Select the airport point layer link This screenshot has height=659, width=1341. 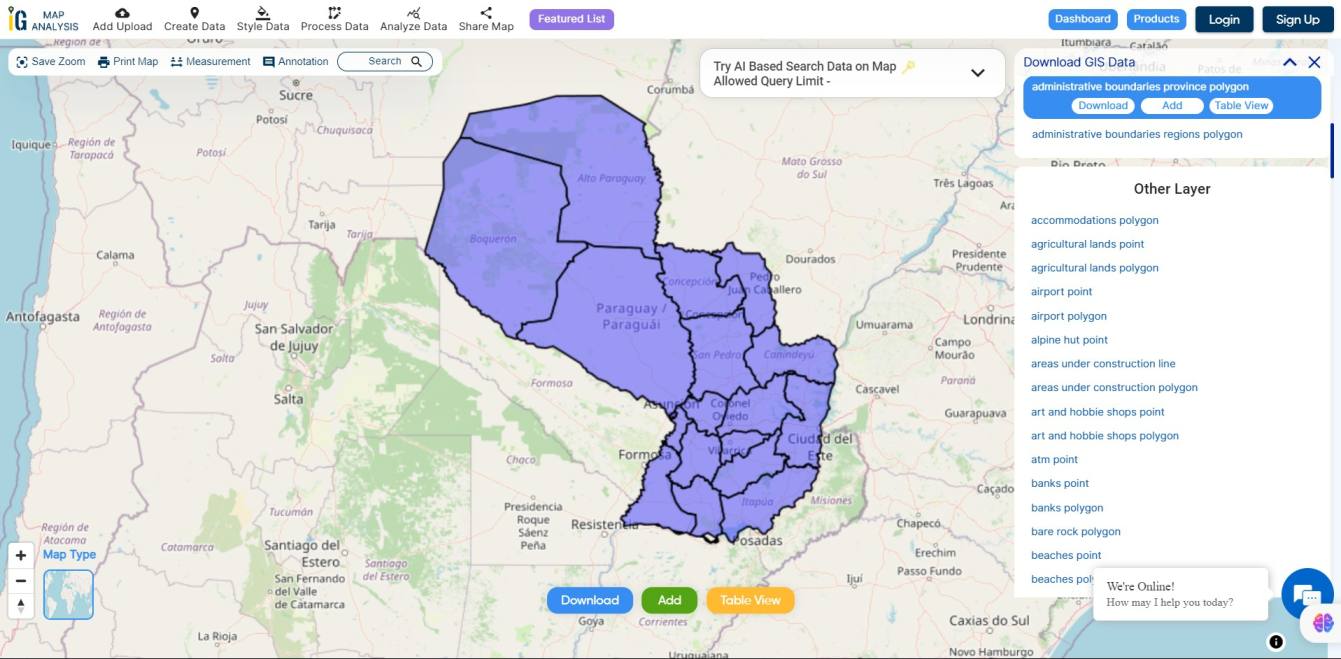pos(1061,291)
